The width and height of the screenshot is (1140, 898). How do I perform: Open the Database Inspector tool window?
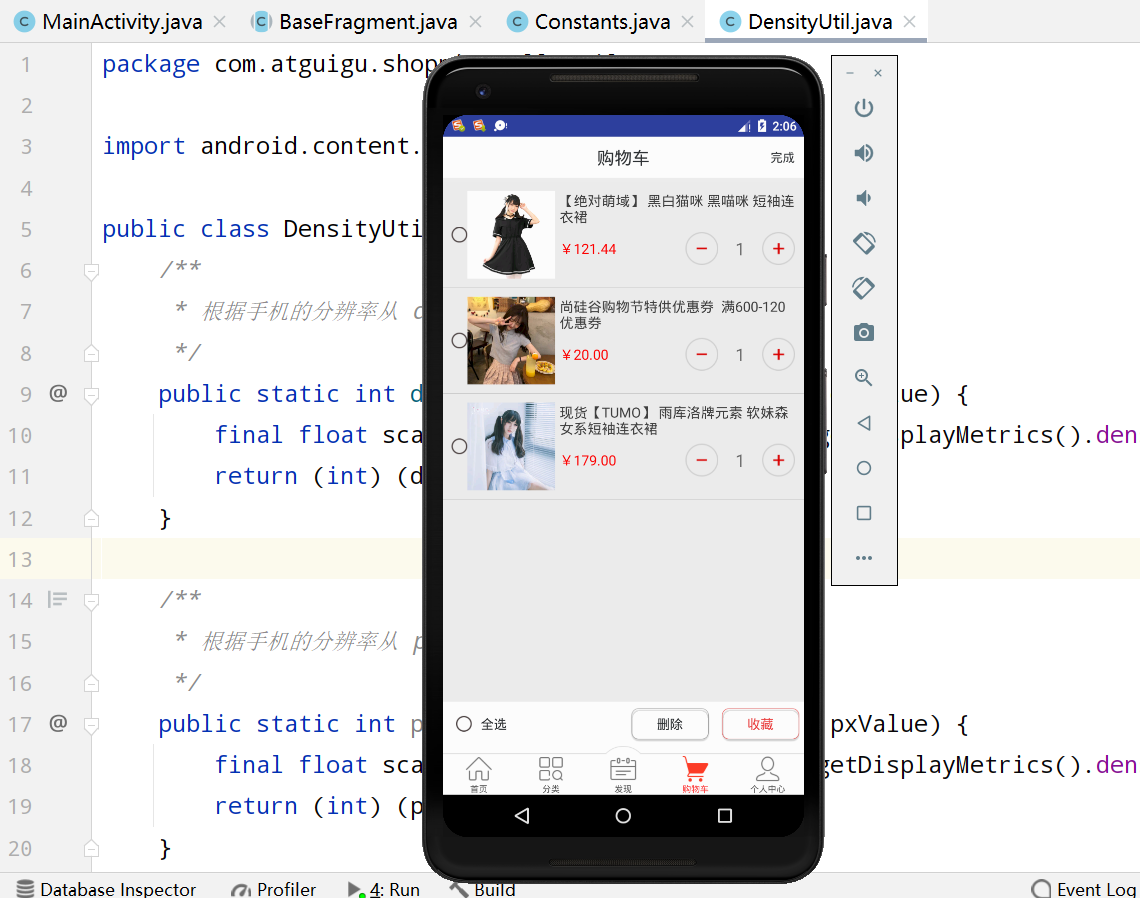(106, 889)
